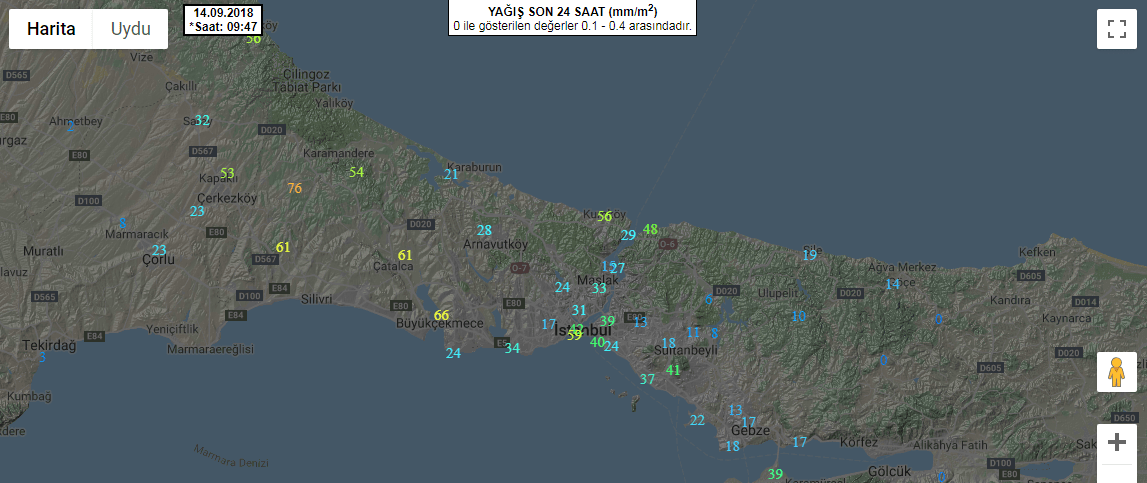Zoom in with the plus button

tap(1116, 442)
